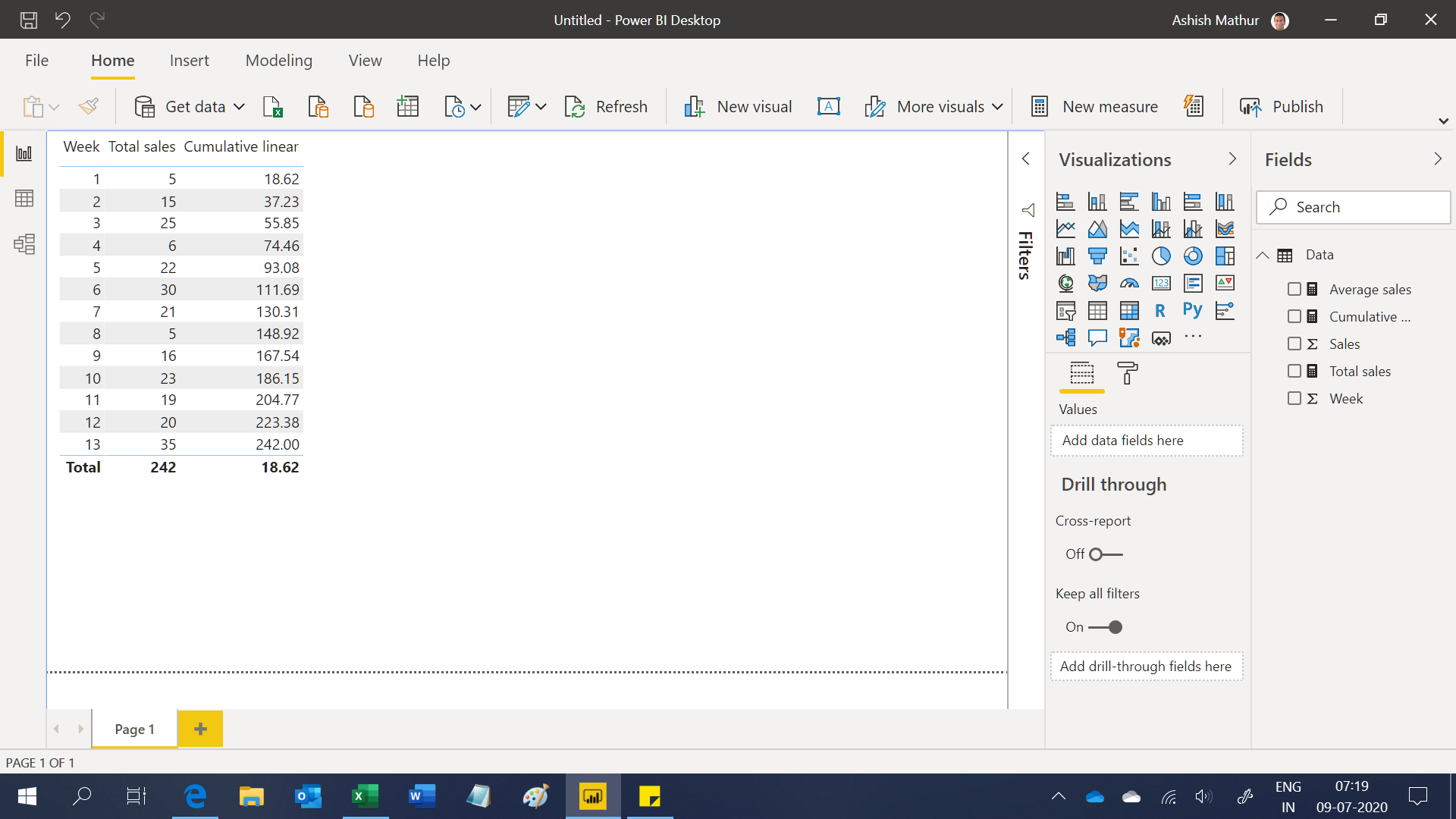
Task: Sort by the Cumulative linear column header
Action: [x=241, y=146]
